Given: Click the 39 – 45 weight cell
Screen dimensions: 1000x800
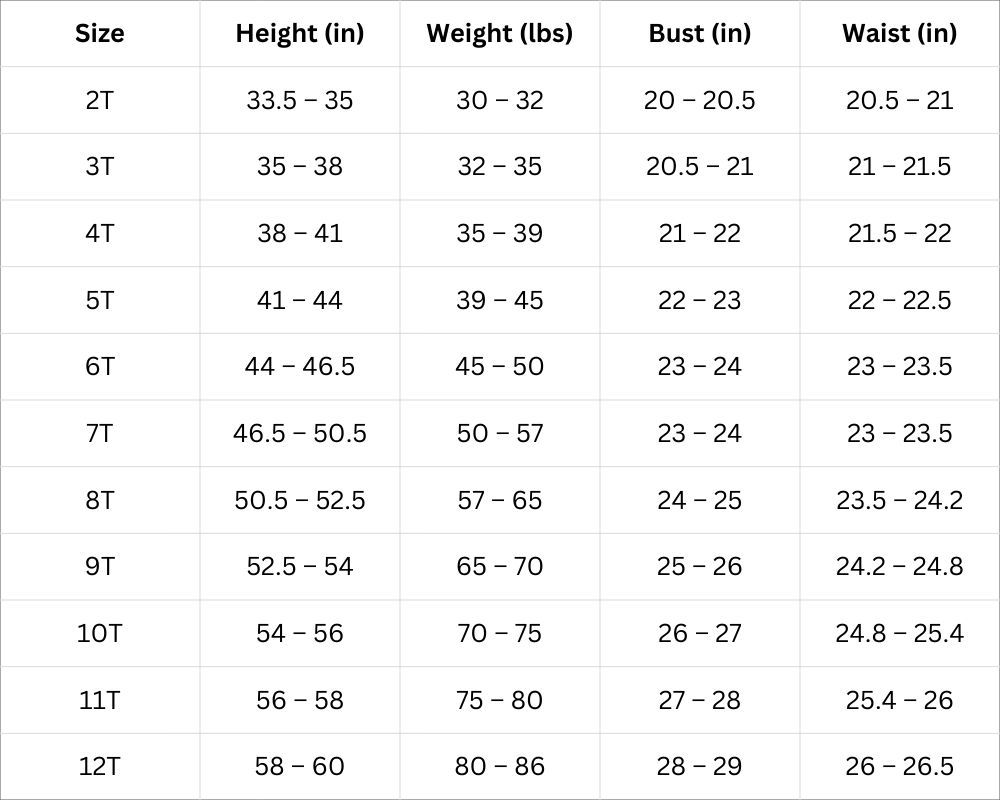Looking at the screenshot, I should [x=500, y=300].
